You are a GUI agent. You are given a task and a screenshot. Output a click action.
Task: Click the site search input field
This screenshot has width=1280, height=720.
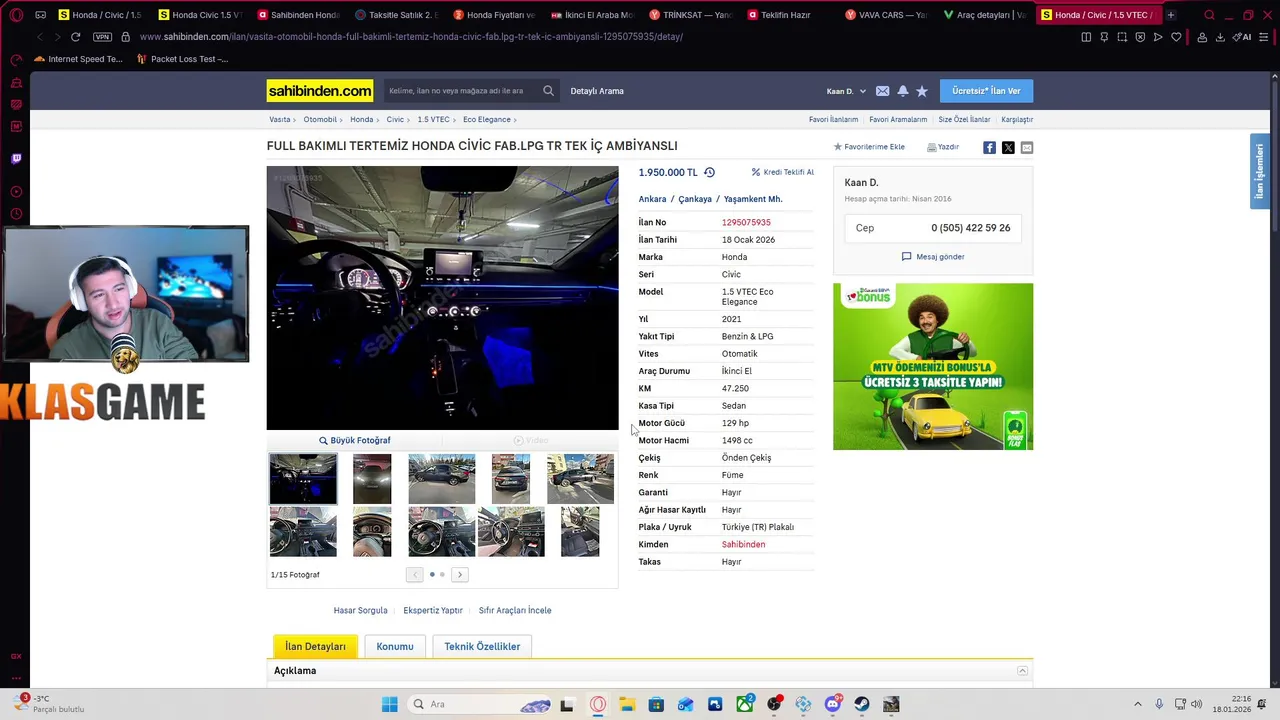[x=462, y=91]
